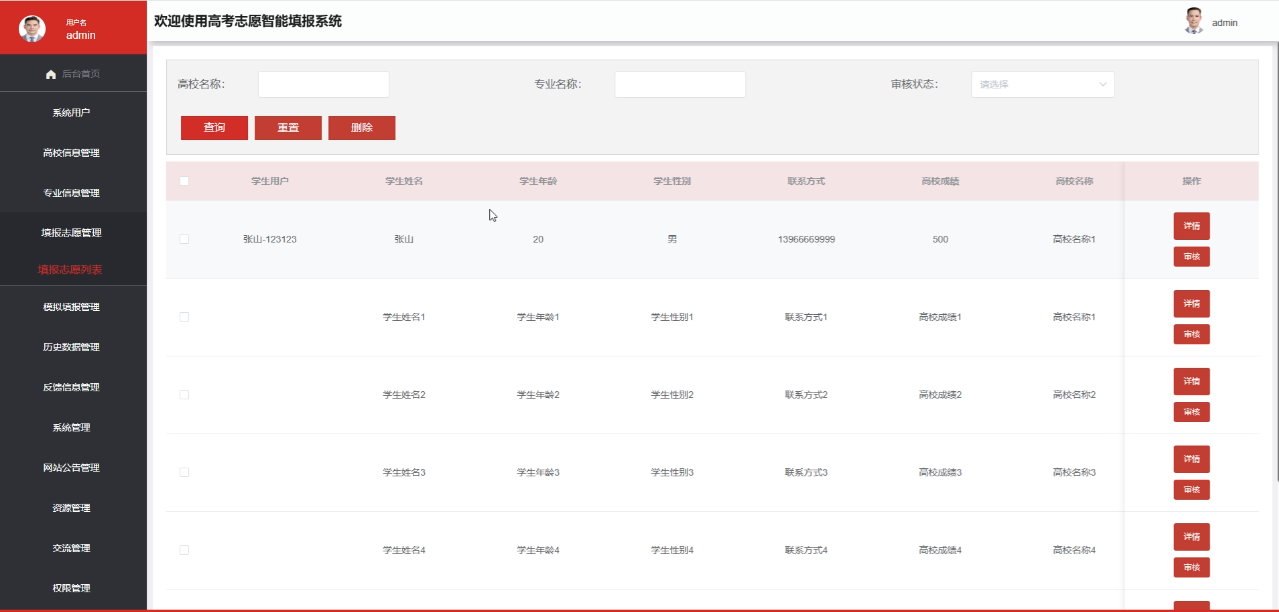
Task: Toggle the select-all checkbox in the table header
Action: click(x=184, y=181)
